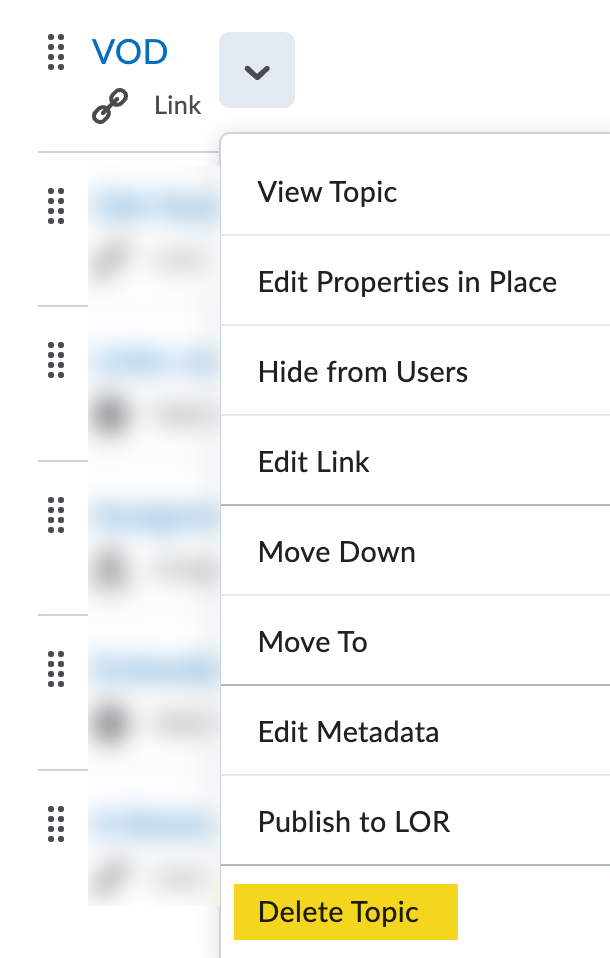This screenshot has height=958, width=610.
Task: Click the drag handle on the third topic row
Action: (x=55, y=516)
